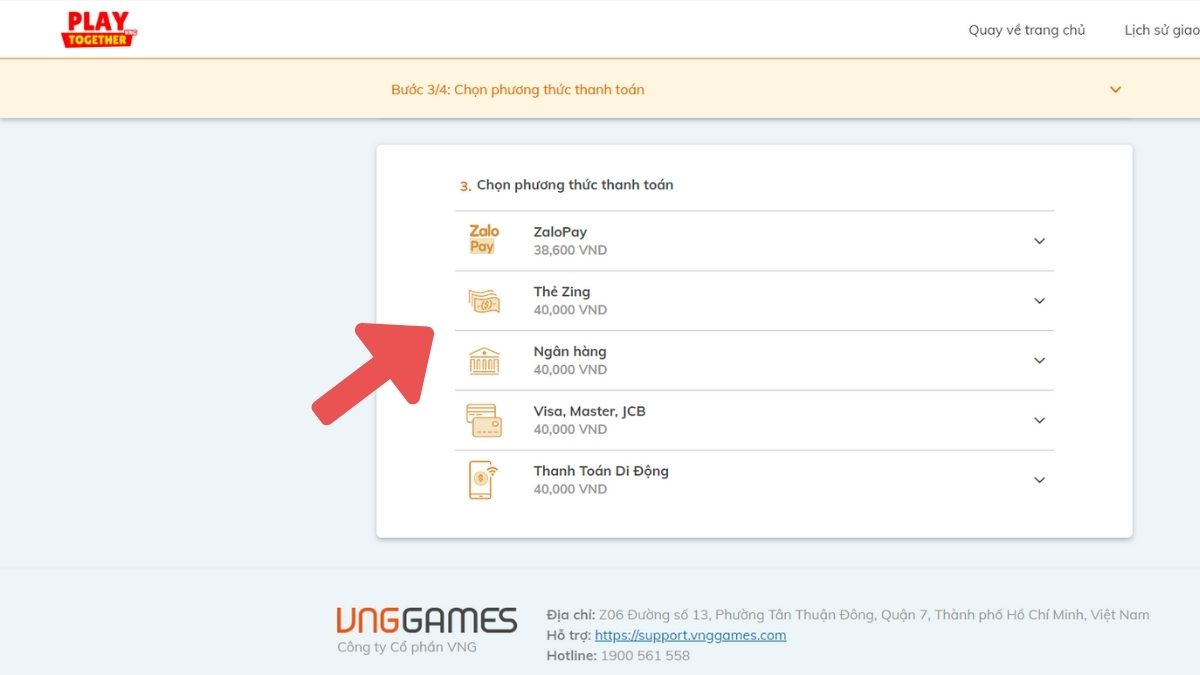Open the support.vnggames.com link

(690, 635)
